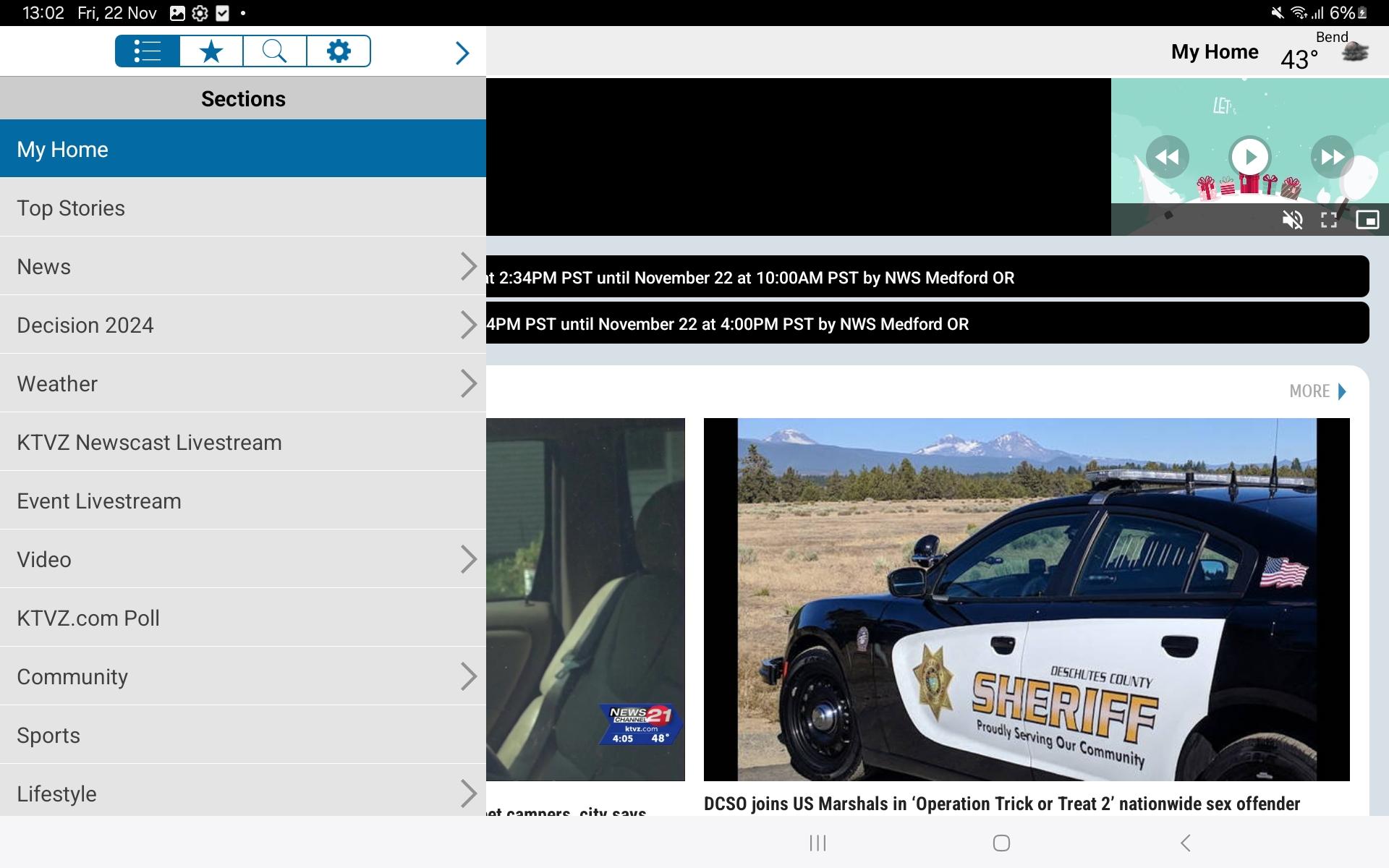Image resolution: width=1389 pixels, height=868 pixels.
Task: Open the Community section row
Action: coord(243,676)
